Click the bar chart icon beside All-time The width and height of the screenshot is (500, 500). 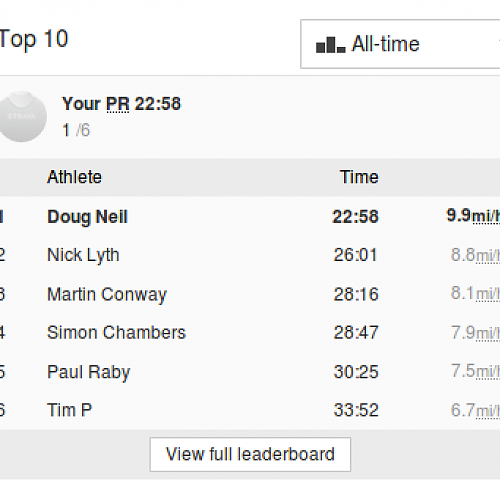[x=330, y=45]
